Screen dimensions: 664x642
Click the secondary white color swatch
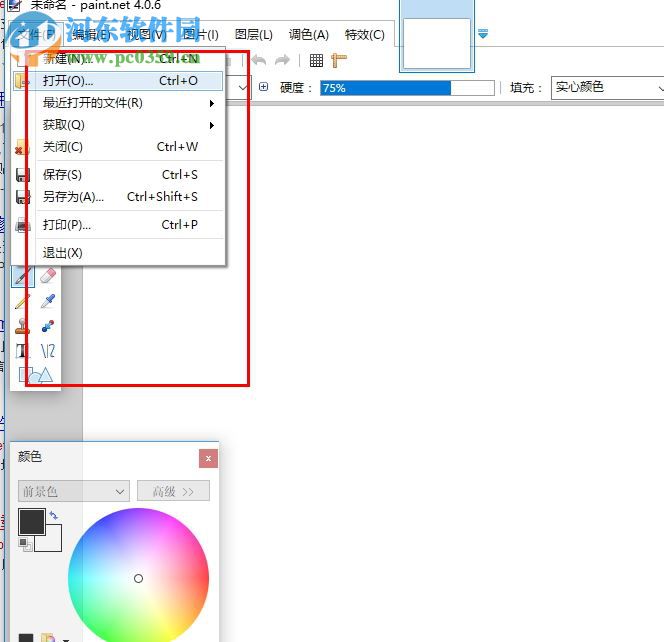53,542
